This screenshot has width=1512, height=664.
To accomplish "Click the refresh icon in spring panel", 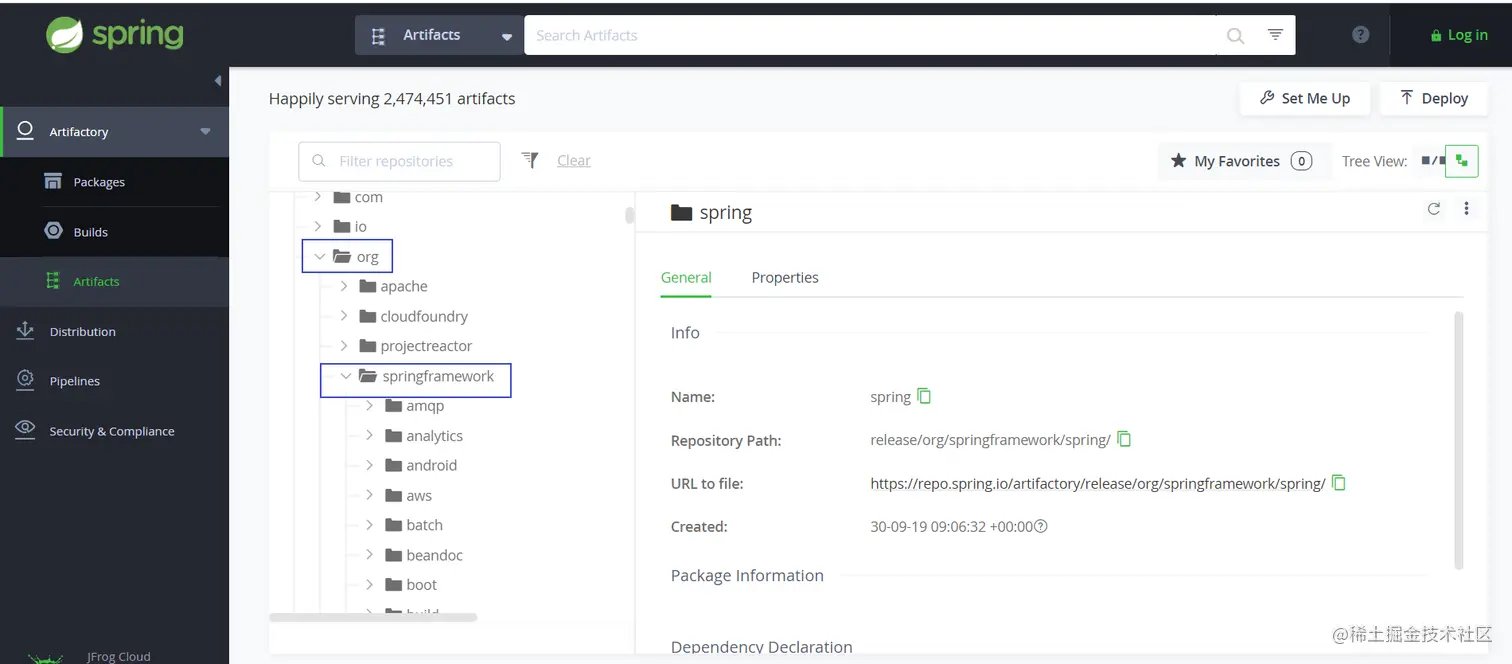I will [1434, 209].
